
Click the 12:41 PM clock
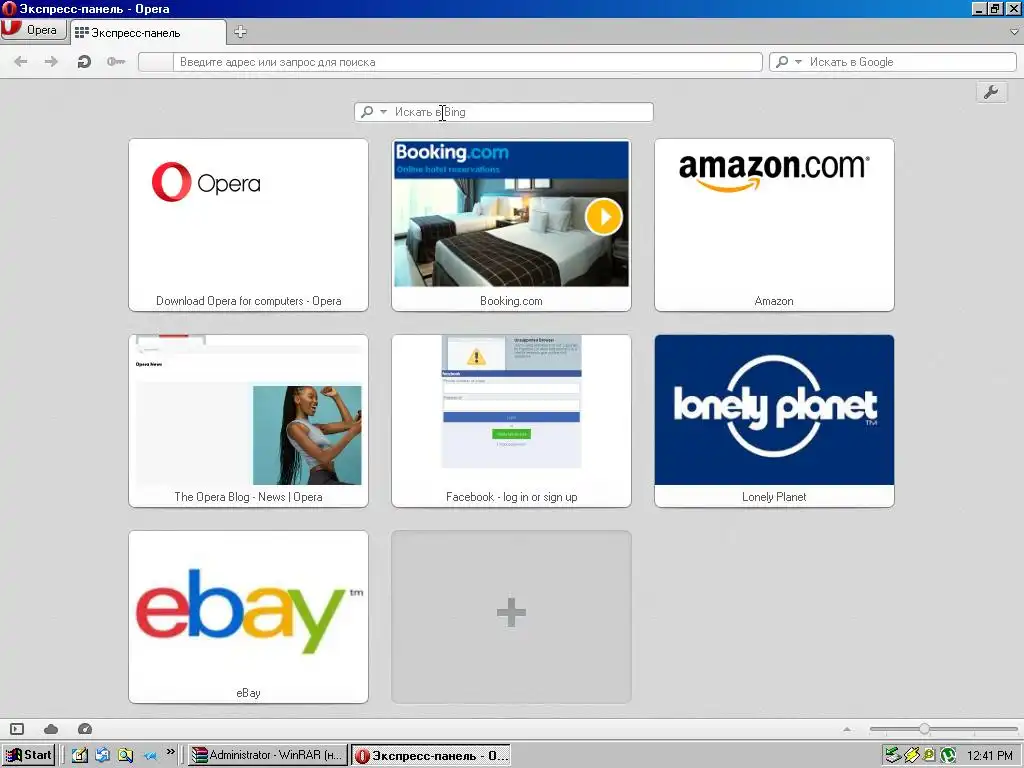989,756
